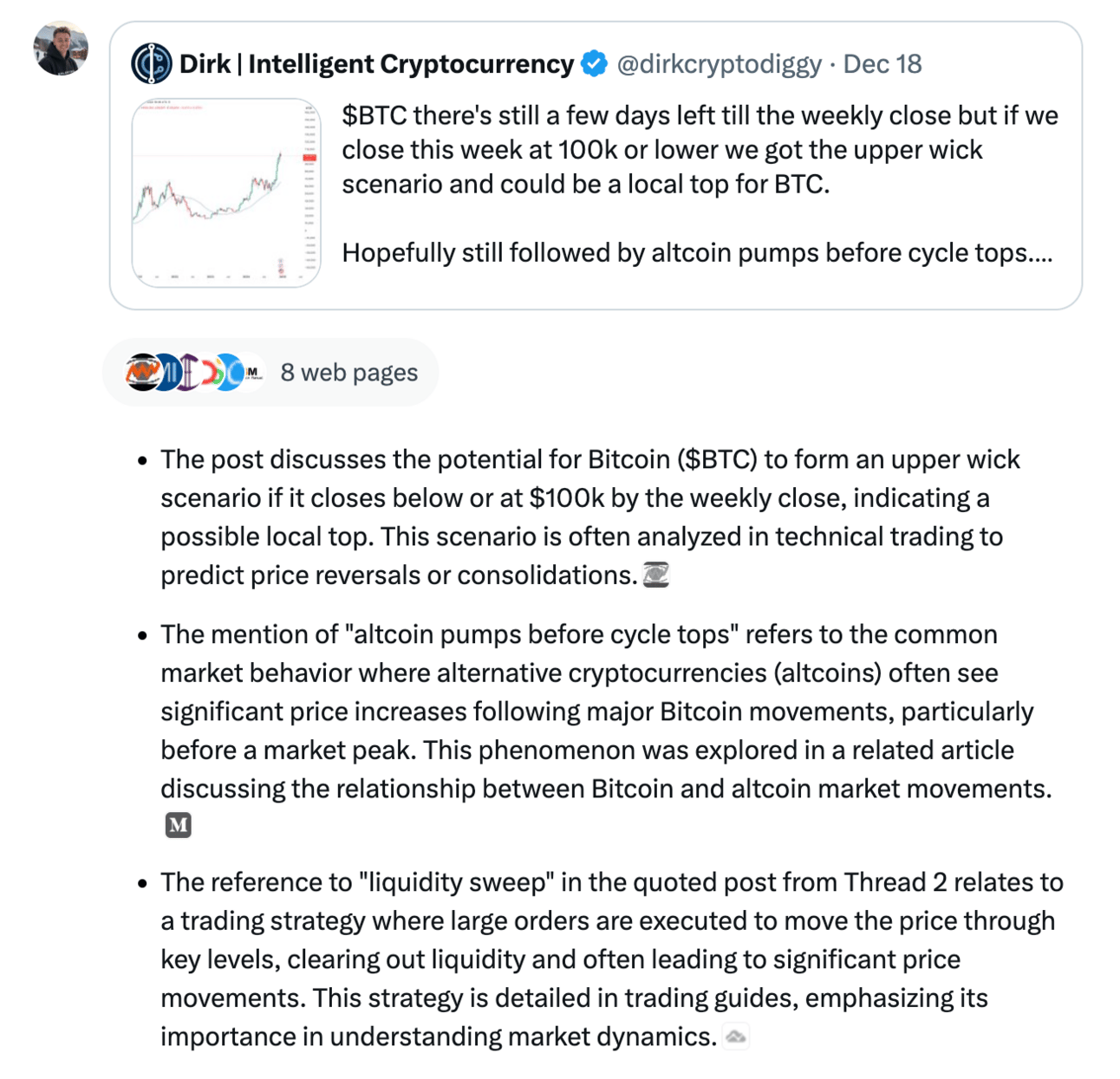Screen dimensions: 1120x1079
Task: Open the light blue circular source favicon
Action: [230, 373]
